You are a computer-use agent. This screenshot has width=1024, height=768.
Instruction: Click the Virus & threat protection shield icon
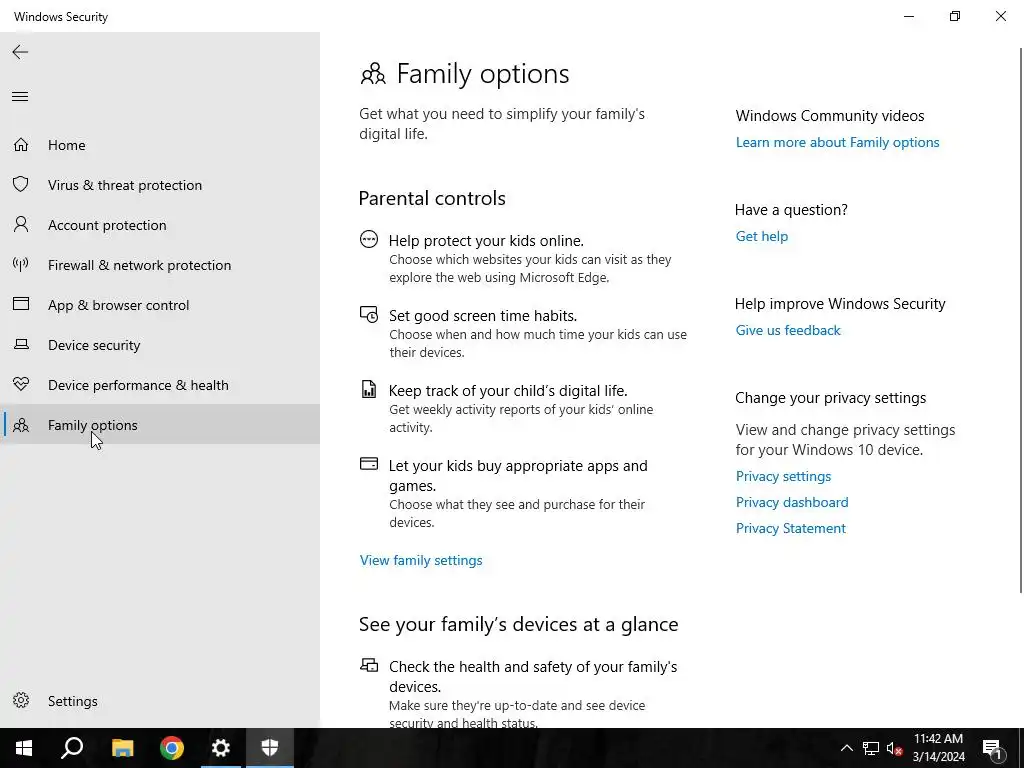point(21,184)
